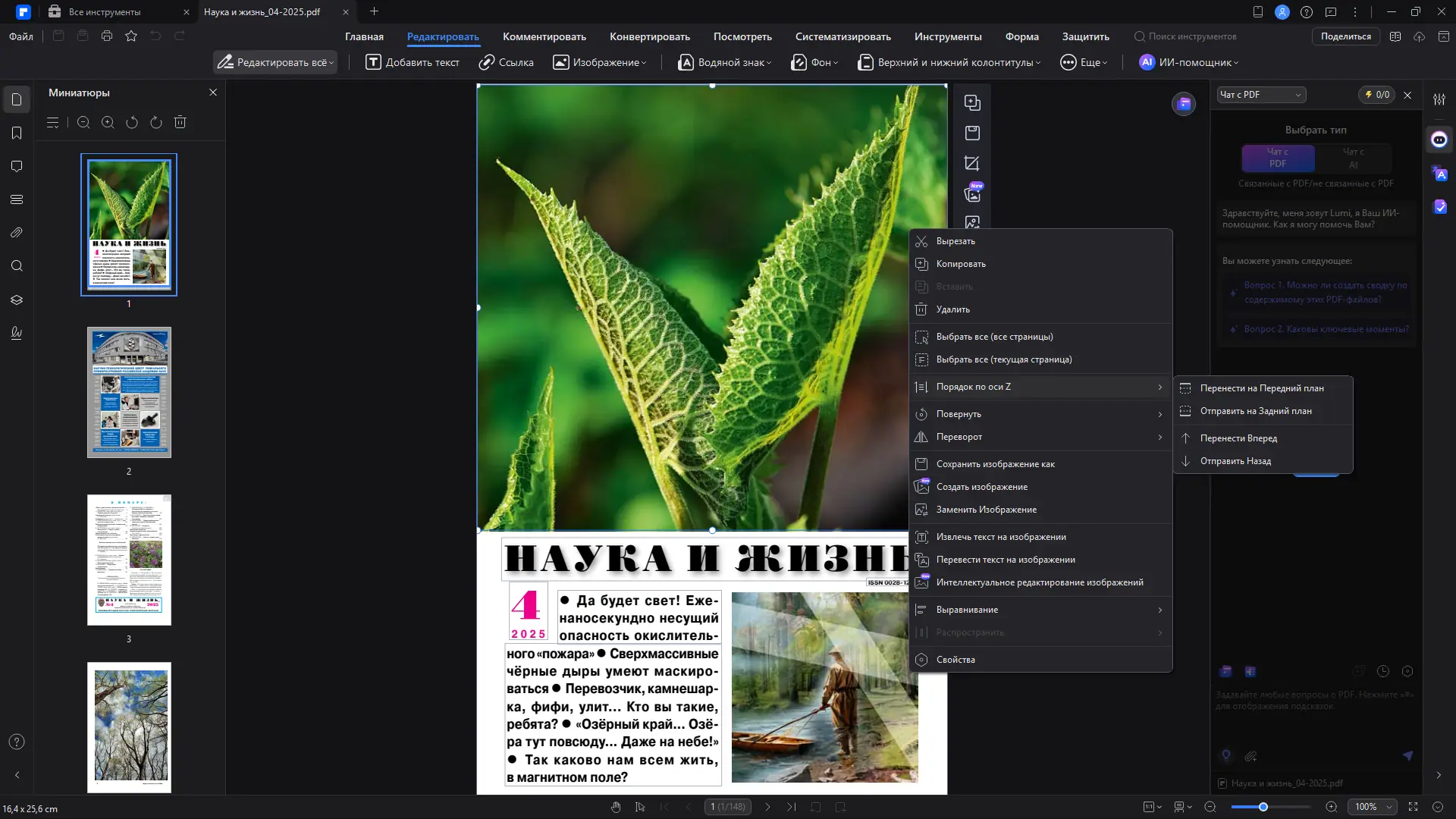
Task: Open the search panel in the left sidebar
Action: 17,265
